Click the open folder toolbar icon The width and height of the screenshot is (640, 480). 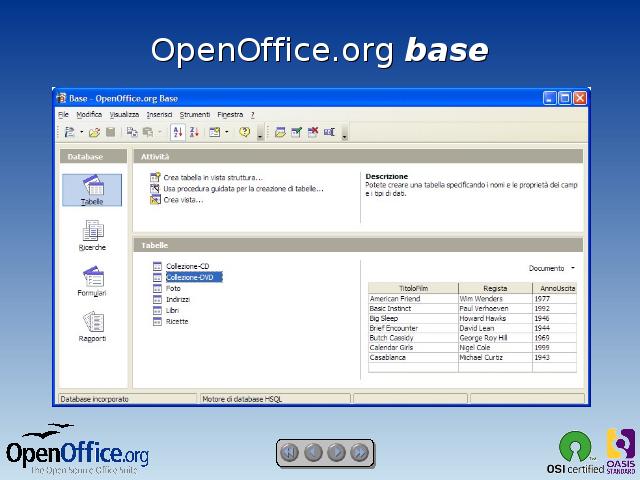click(94, 132)
